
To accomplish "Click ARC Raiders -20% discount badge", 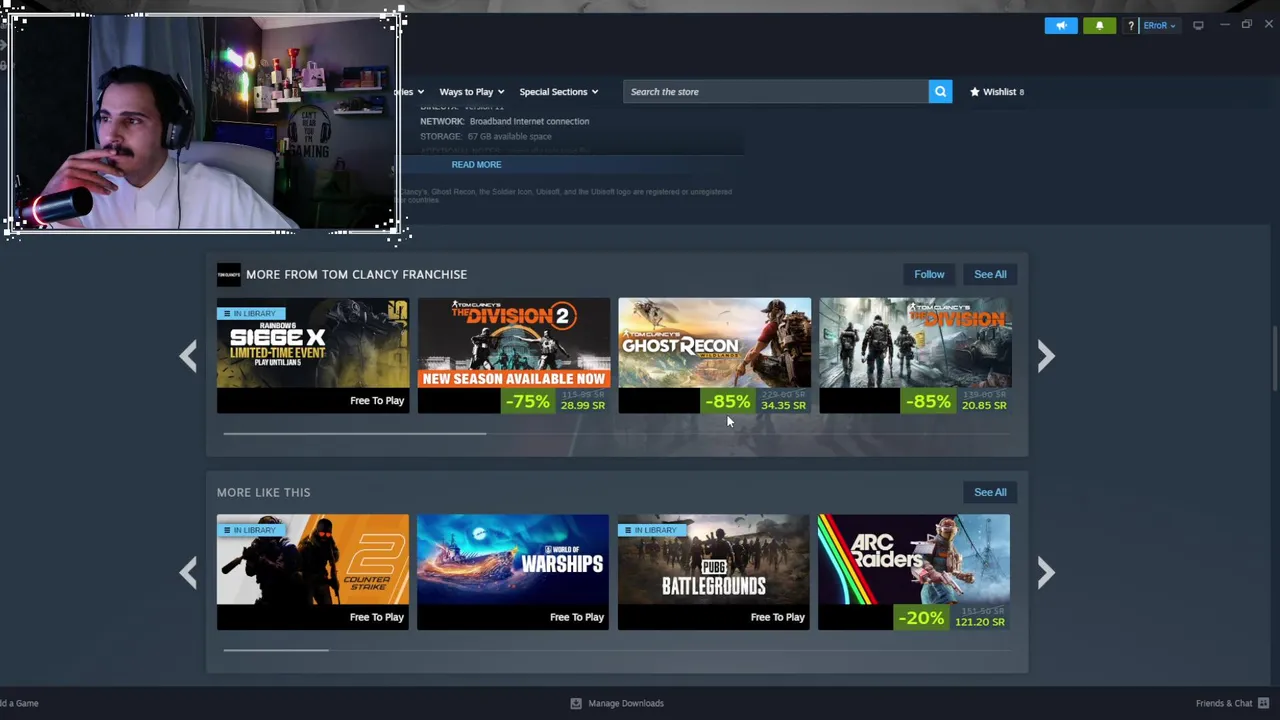I will pyautogui.click(x=921, y=618).
